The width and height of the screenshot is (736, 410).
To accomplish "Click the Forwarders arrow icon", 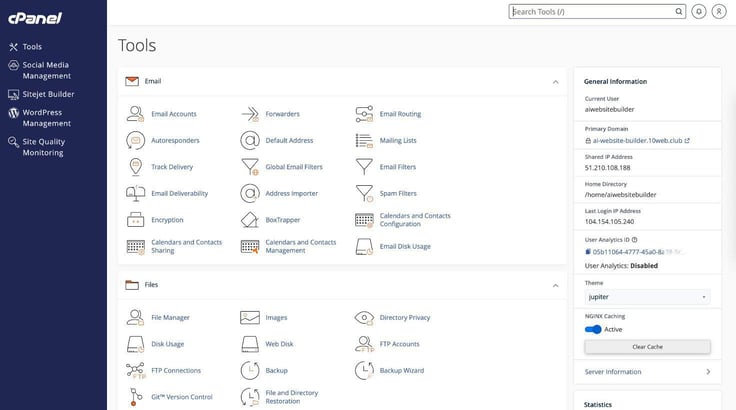I will tap(250, 114).
